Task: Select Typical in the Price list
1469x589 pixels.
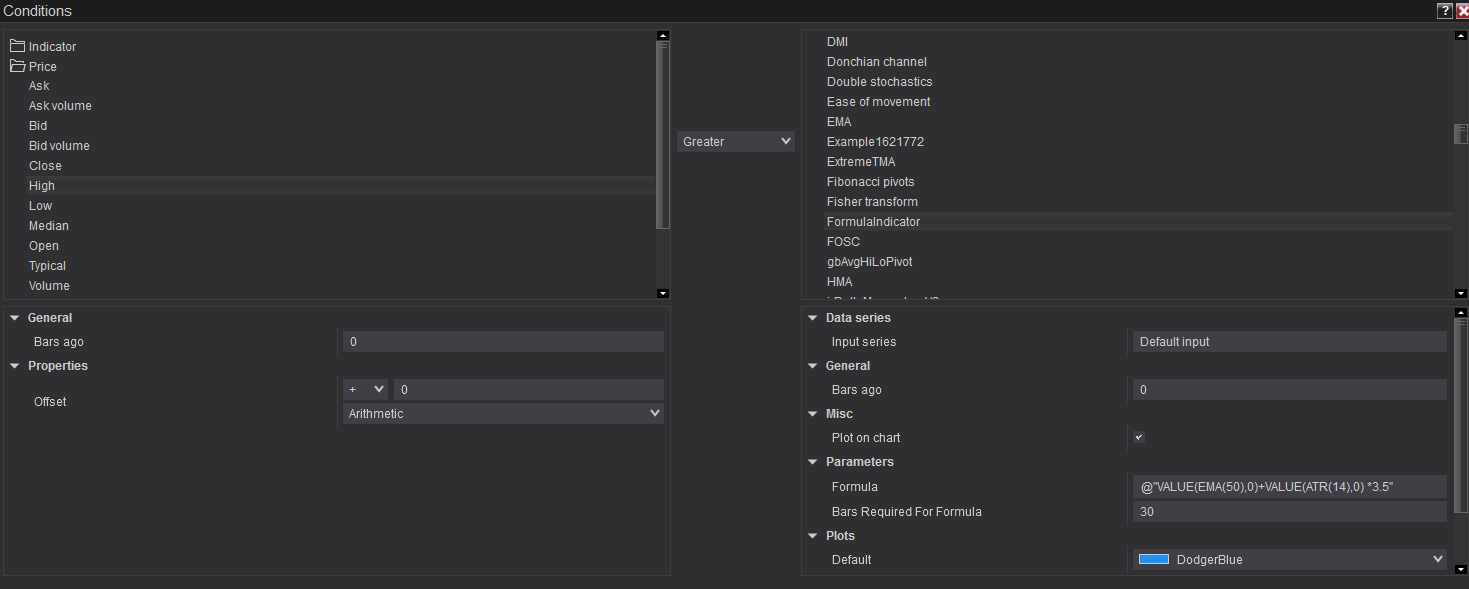Action: [x=47, y=266]
